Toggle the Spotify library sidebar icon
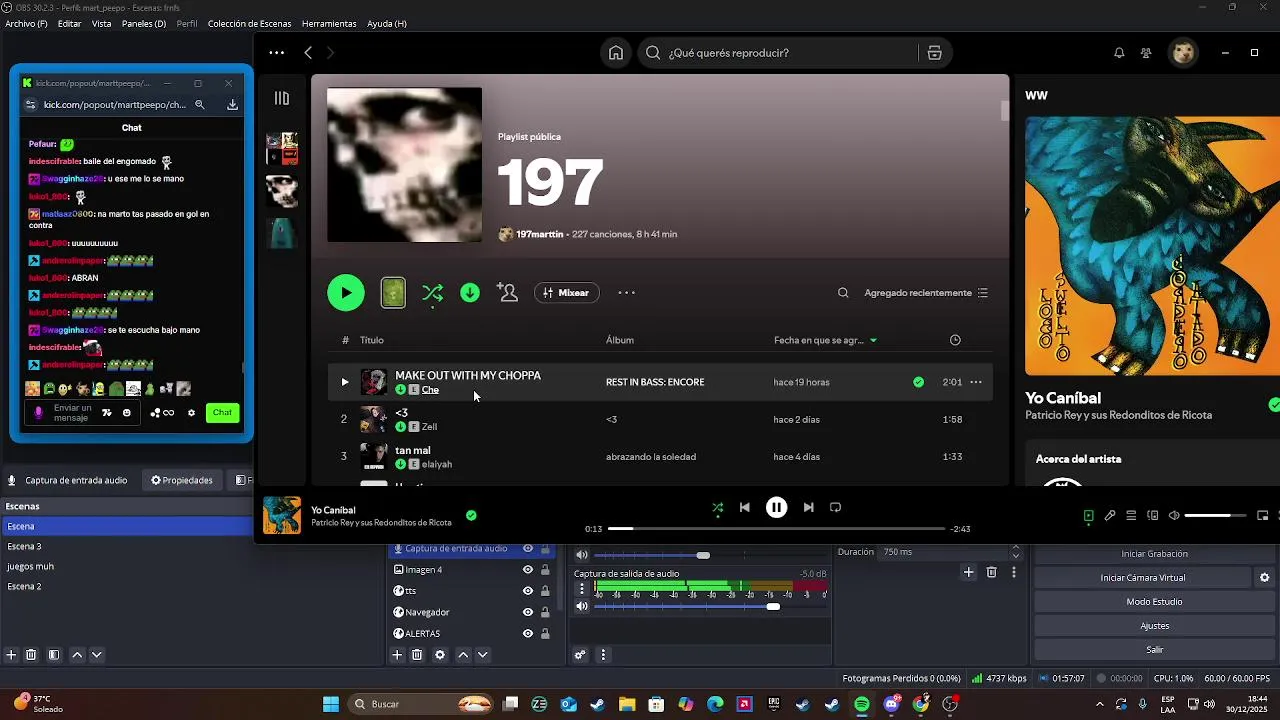The height and width of the screenshot is (720, 1280). tap(282, 98)
